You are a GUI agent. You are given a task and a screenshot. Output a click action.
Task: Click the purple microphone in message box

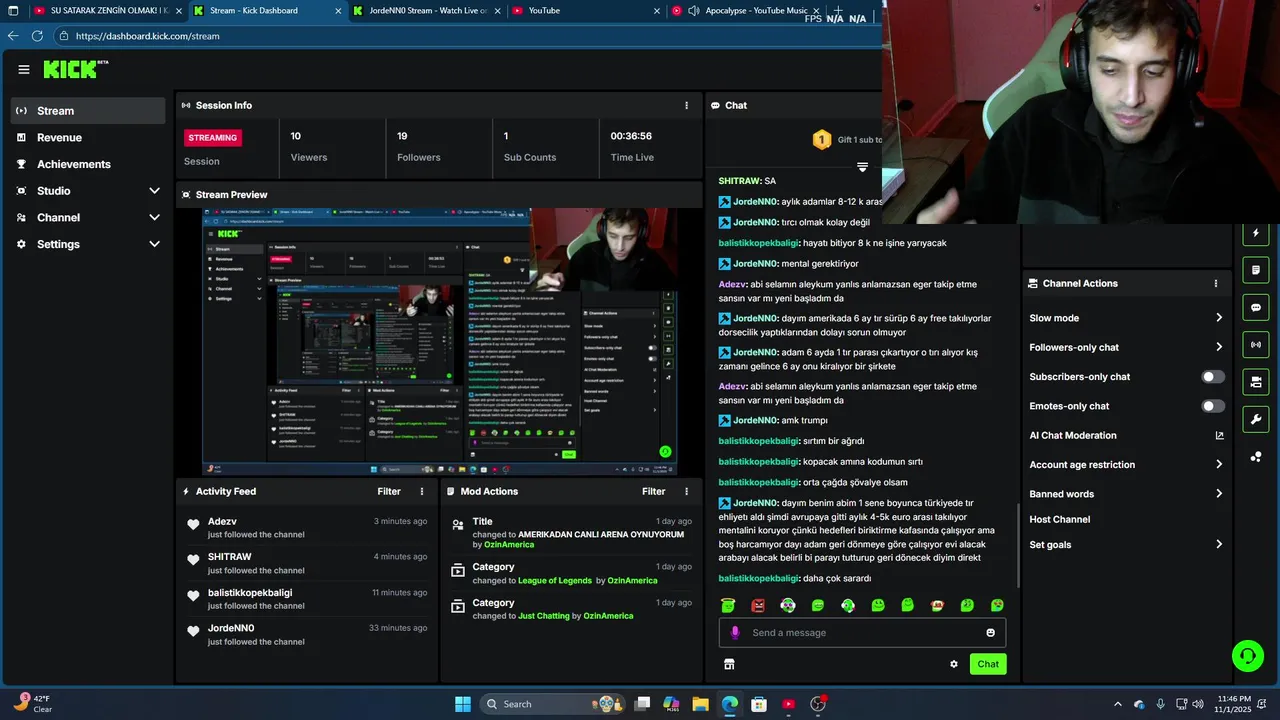[735, 632]
